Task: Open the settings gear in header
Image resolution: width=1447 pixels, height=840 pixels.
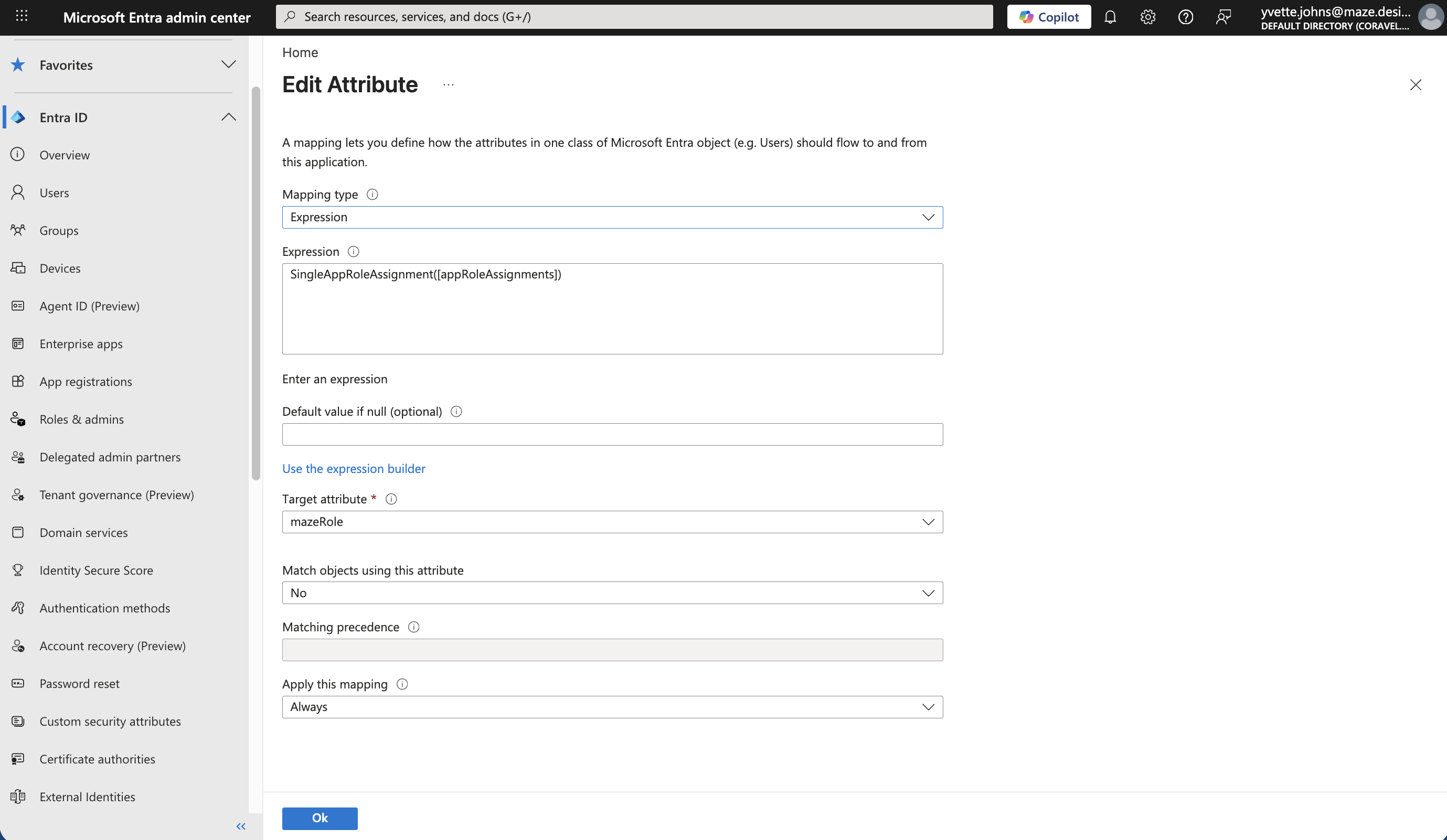Action: [x=1148, y=17]
